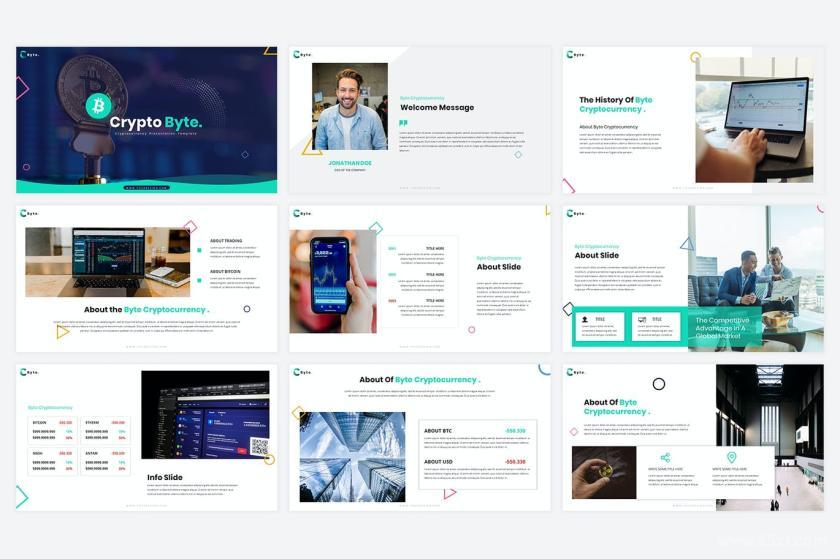Click 'The Competitive Advantage In A Global Market' text
840x559 pixels.
[722, 327]
